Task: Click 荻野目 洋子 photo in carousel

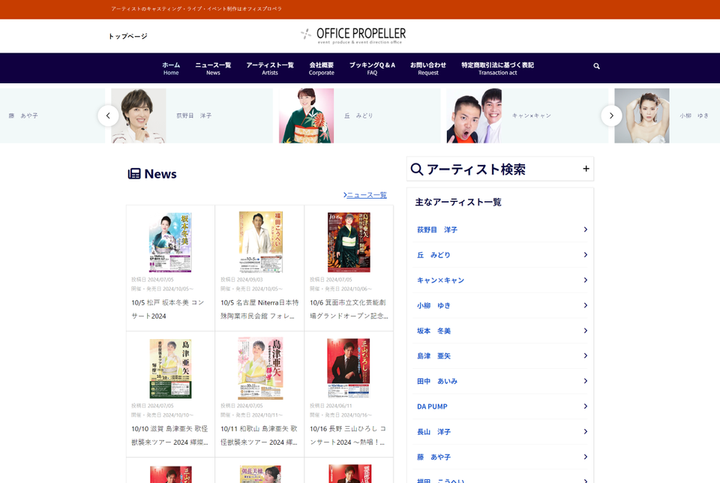Action: (x=138, y=116)
